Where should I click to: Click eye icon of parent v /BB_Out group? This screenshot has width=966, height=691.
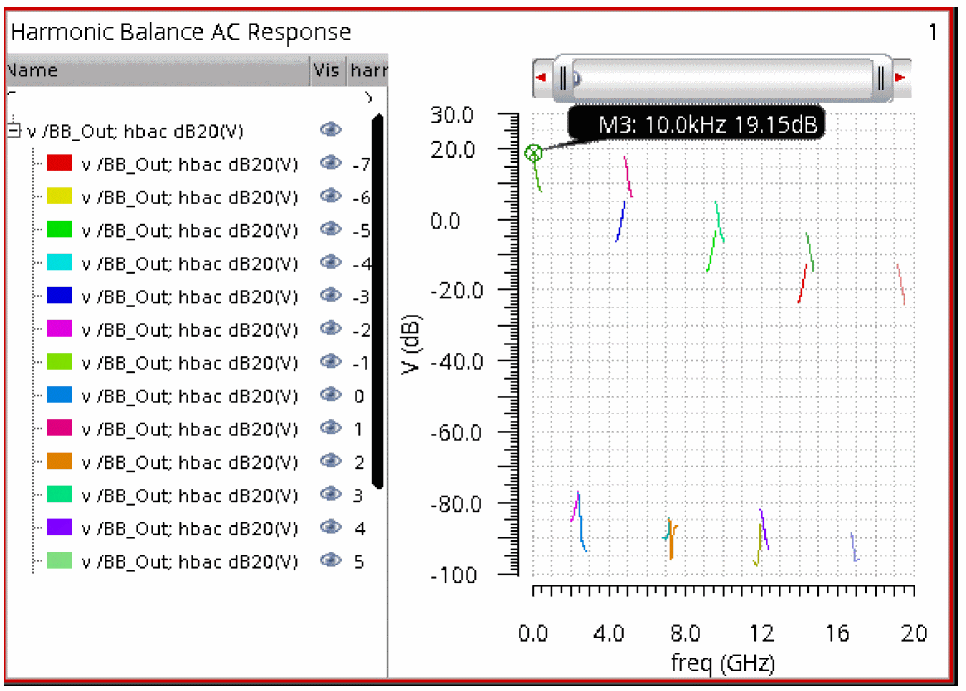click(330, 131)
